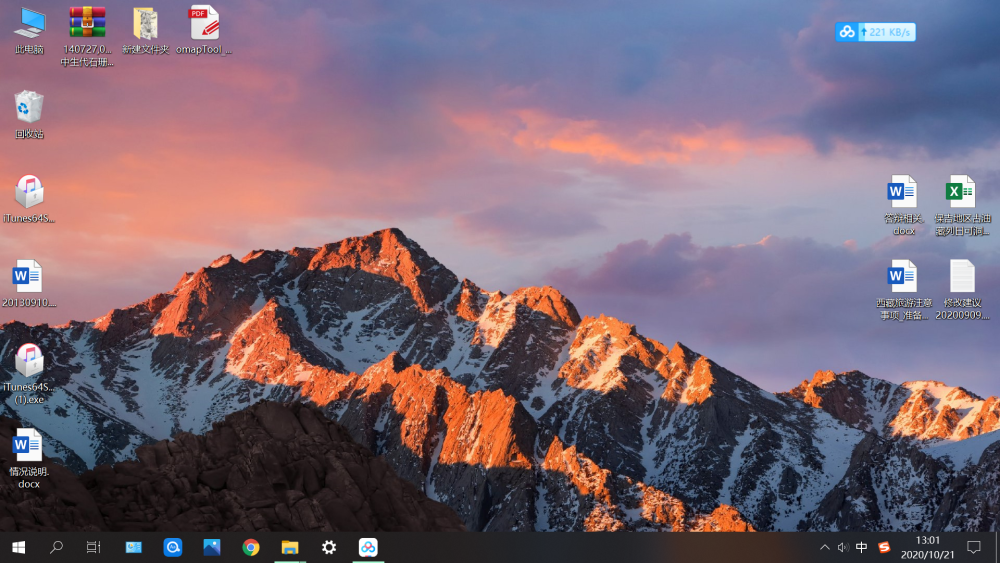Launch Google Chrome from taskbar
1000x563 pixels.
point(251,547)
